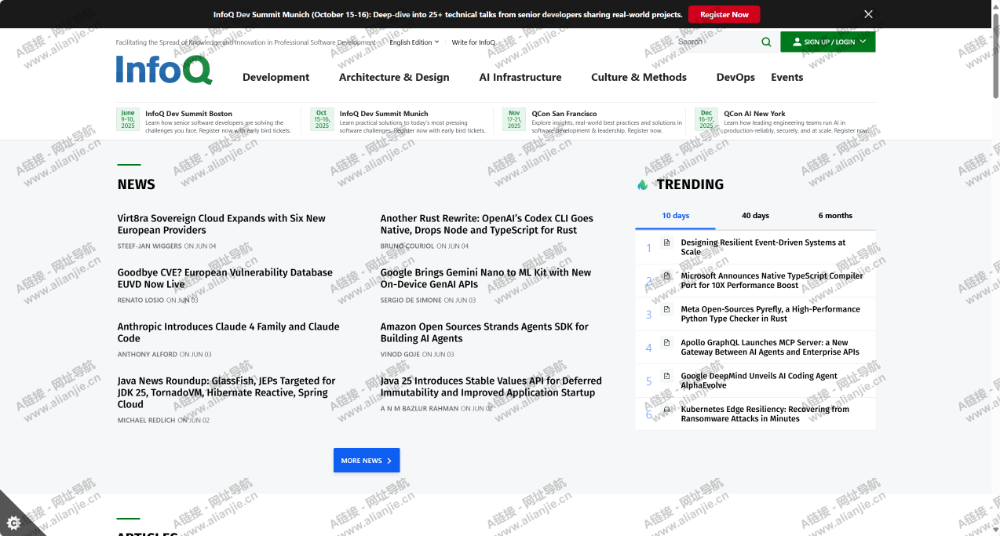1000x536 pixels.
Task: Click the More News button
Action: coord(367,460)
